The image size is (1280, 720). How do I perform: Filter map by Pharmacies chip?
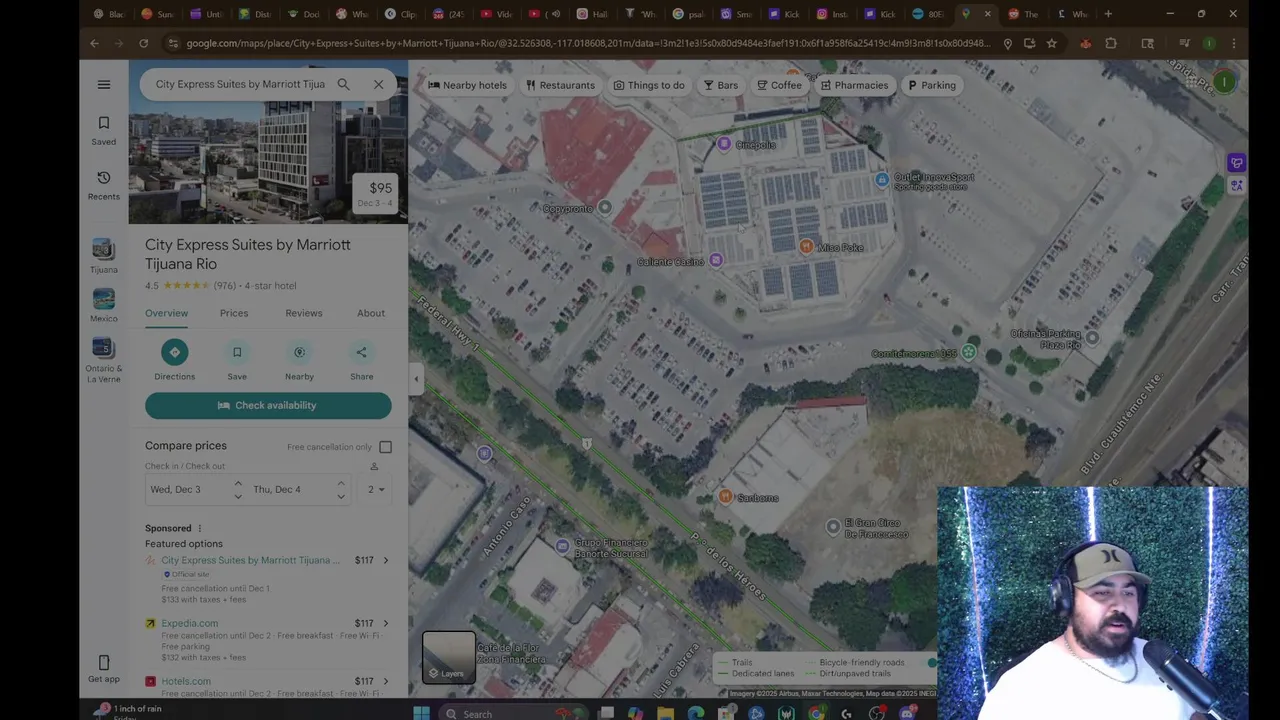point(854,85)
